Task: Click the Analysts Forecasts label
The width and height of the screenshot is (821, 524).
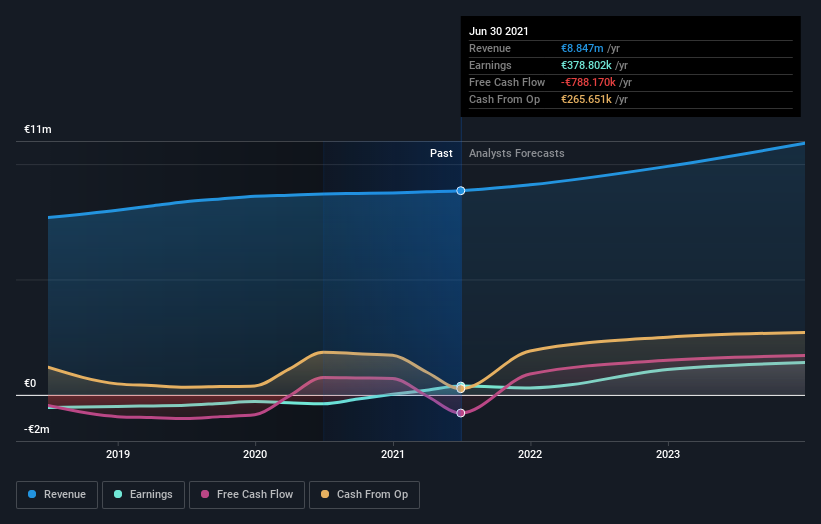Action: [x=517, y=153]
